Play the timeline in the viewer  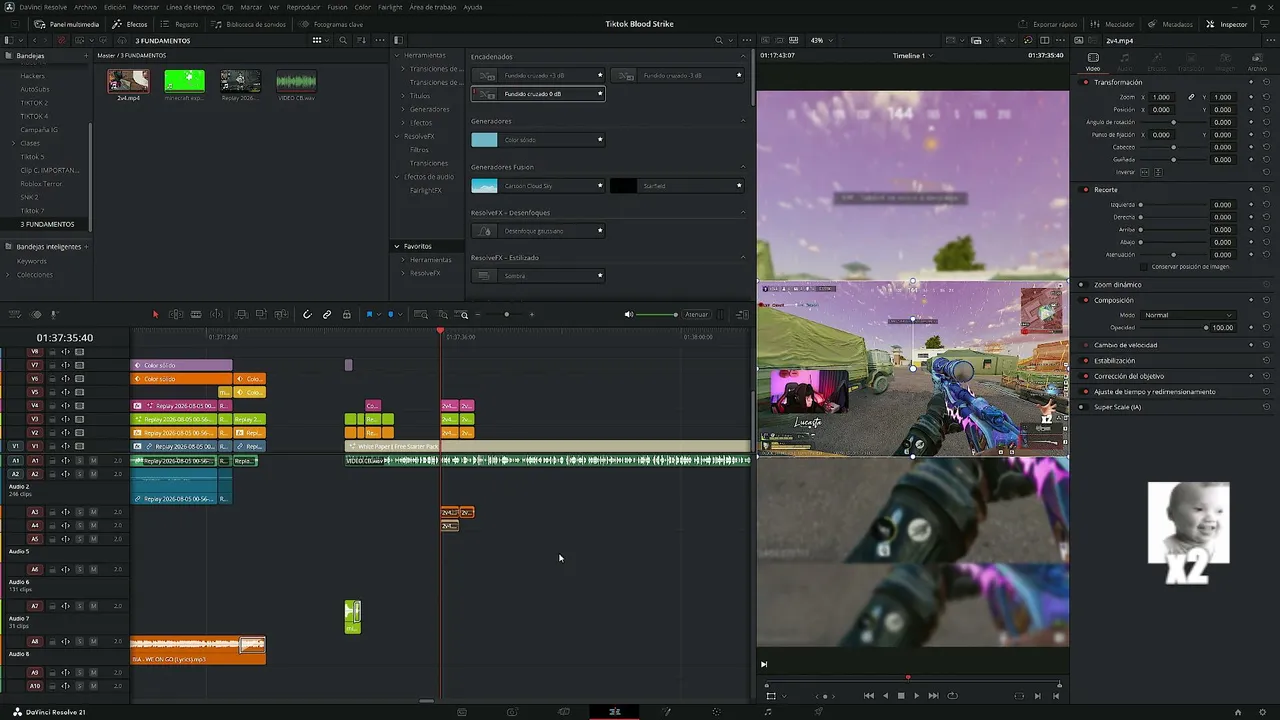[916, 696]
